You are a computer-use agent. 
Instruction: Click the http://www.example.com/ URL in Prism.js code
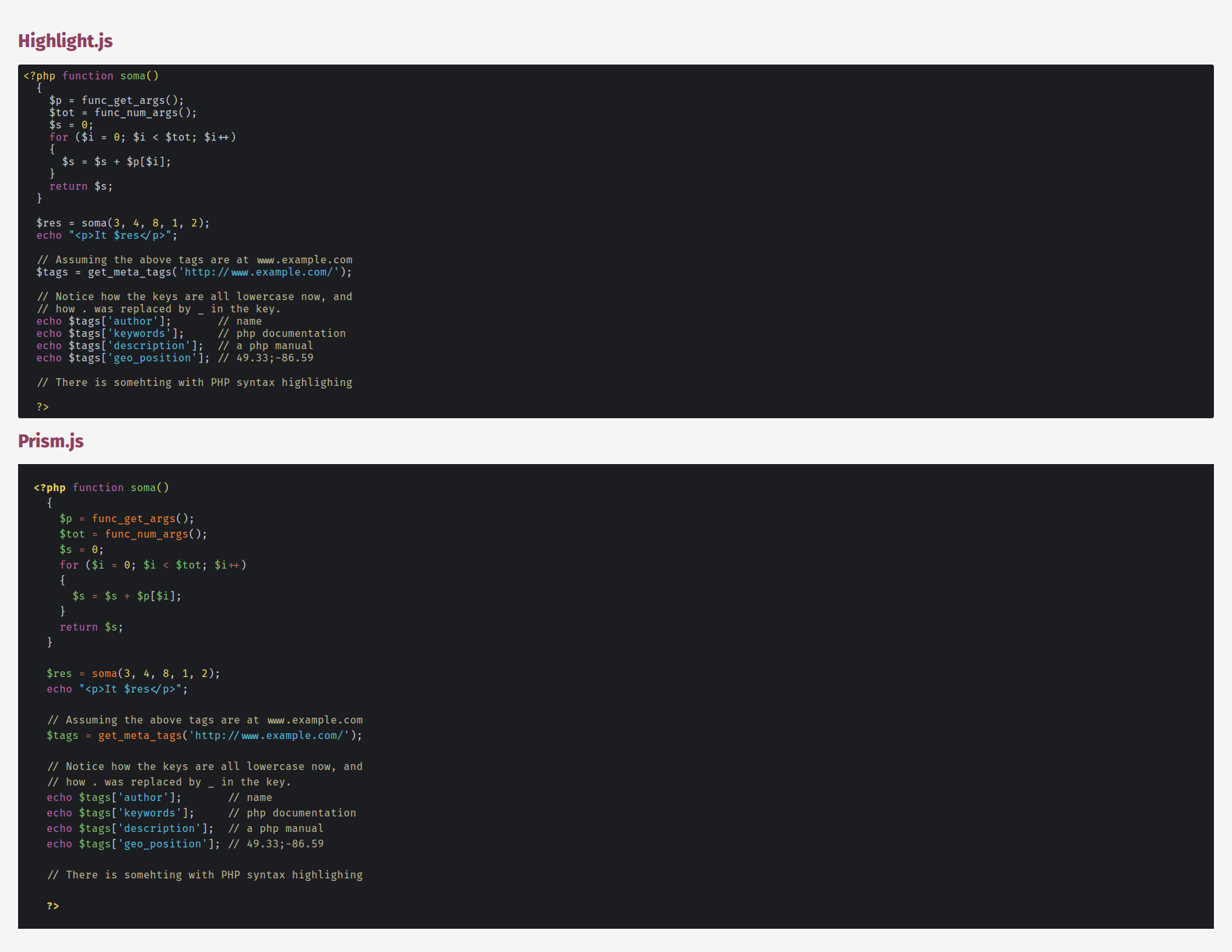point(268,735)
